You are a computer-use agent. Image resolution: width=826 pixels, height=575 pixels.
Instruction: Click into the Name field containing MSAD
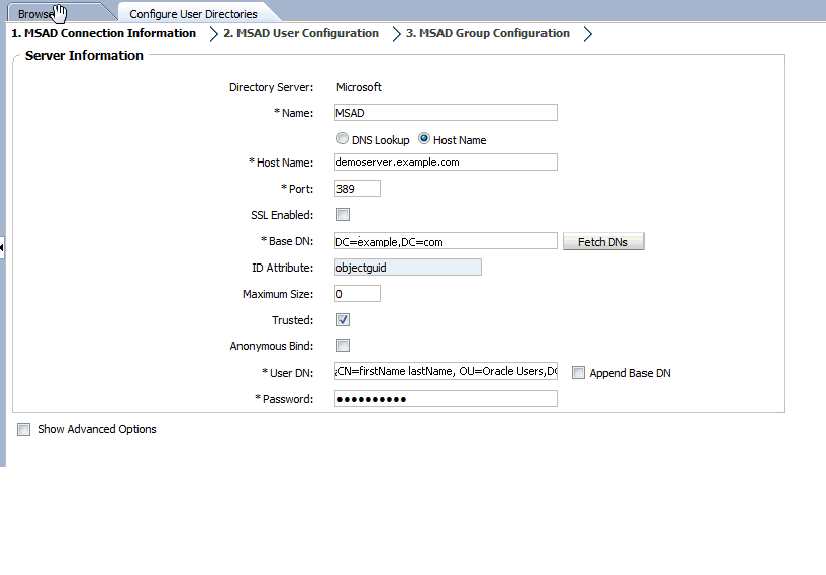click(446, 113)
